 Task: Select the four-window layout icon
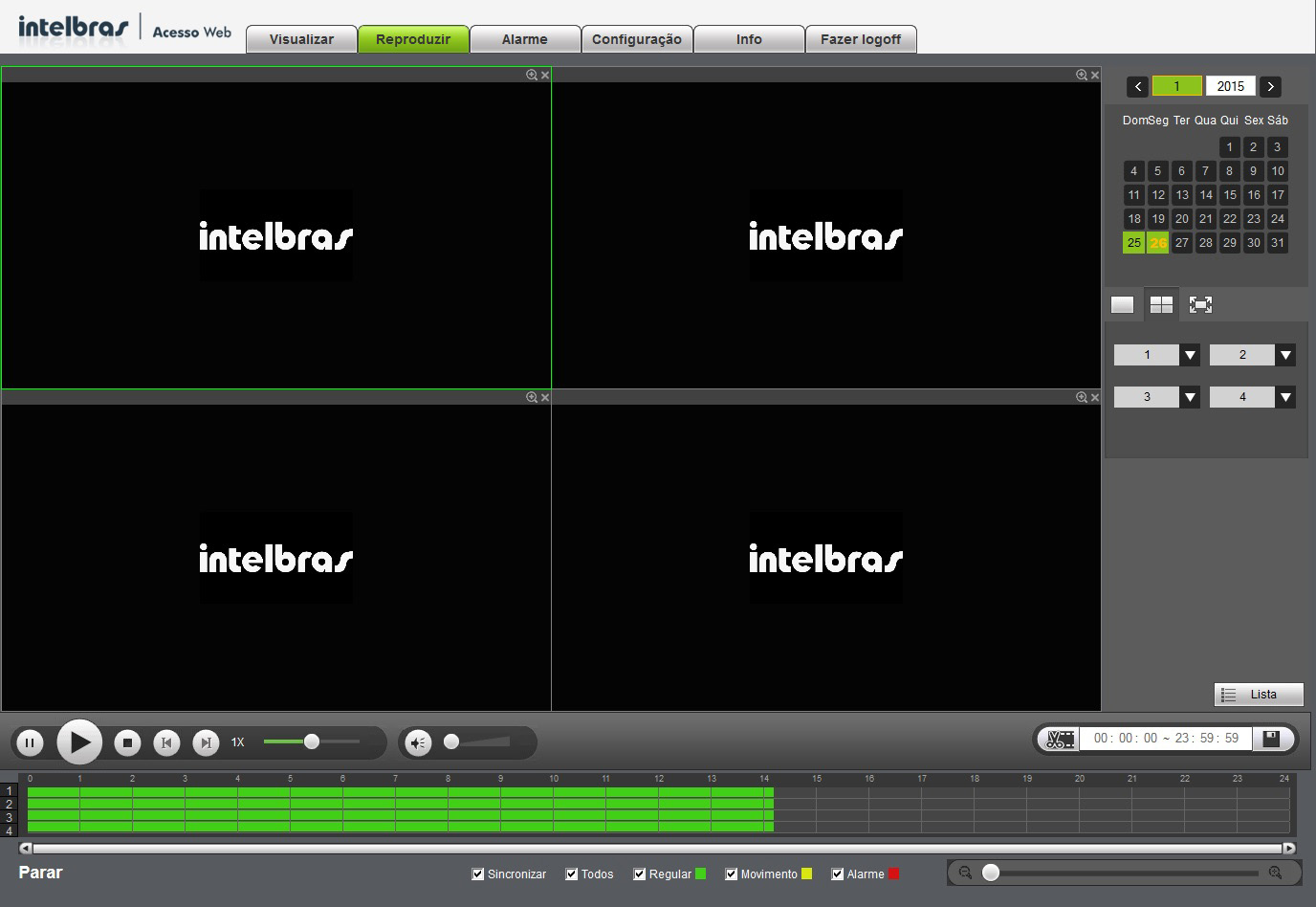click(x=1161, y=304)
